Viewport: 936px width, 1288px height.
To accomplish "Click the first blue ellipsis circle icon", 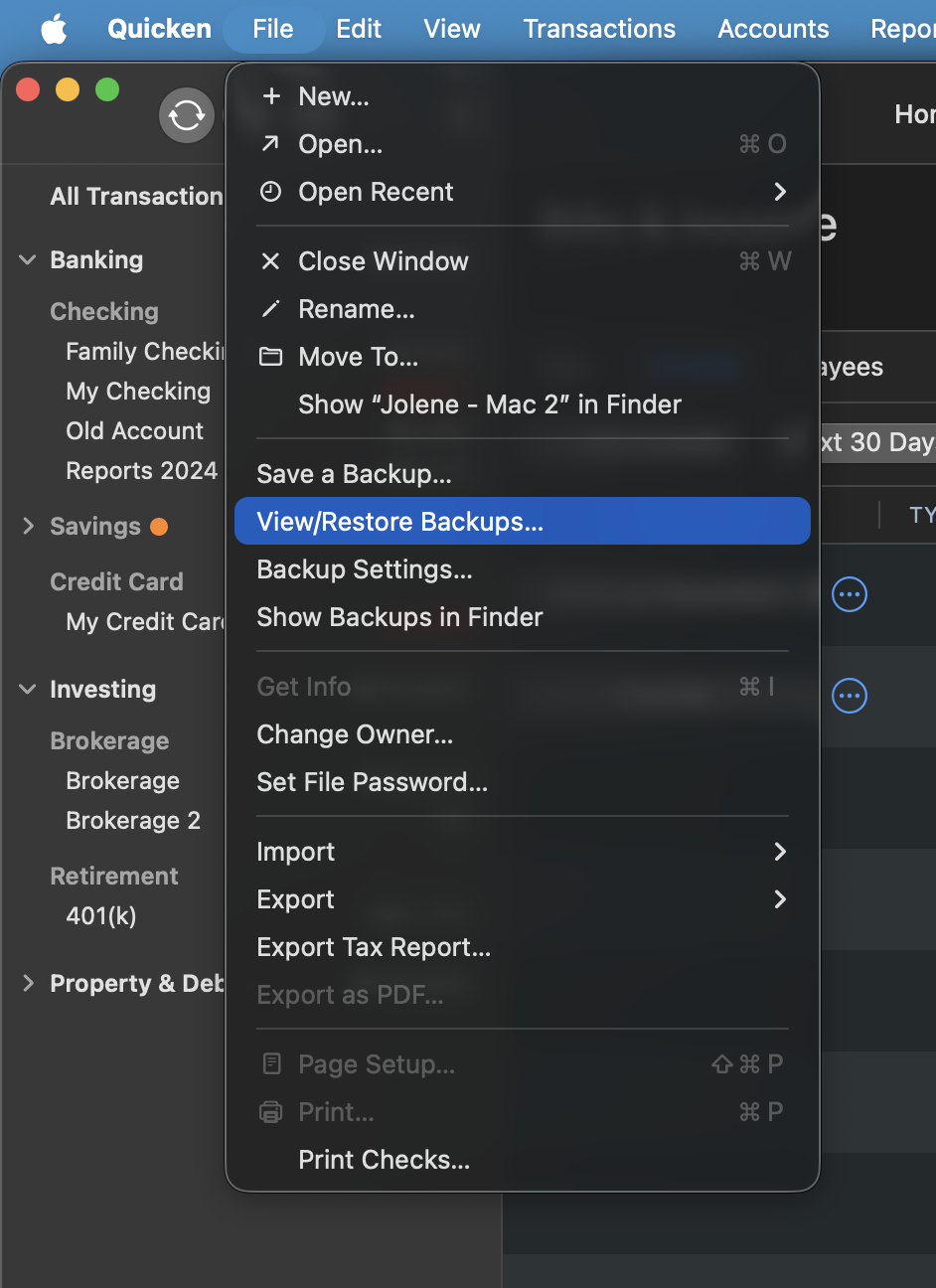I will (x=850, y=594).
